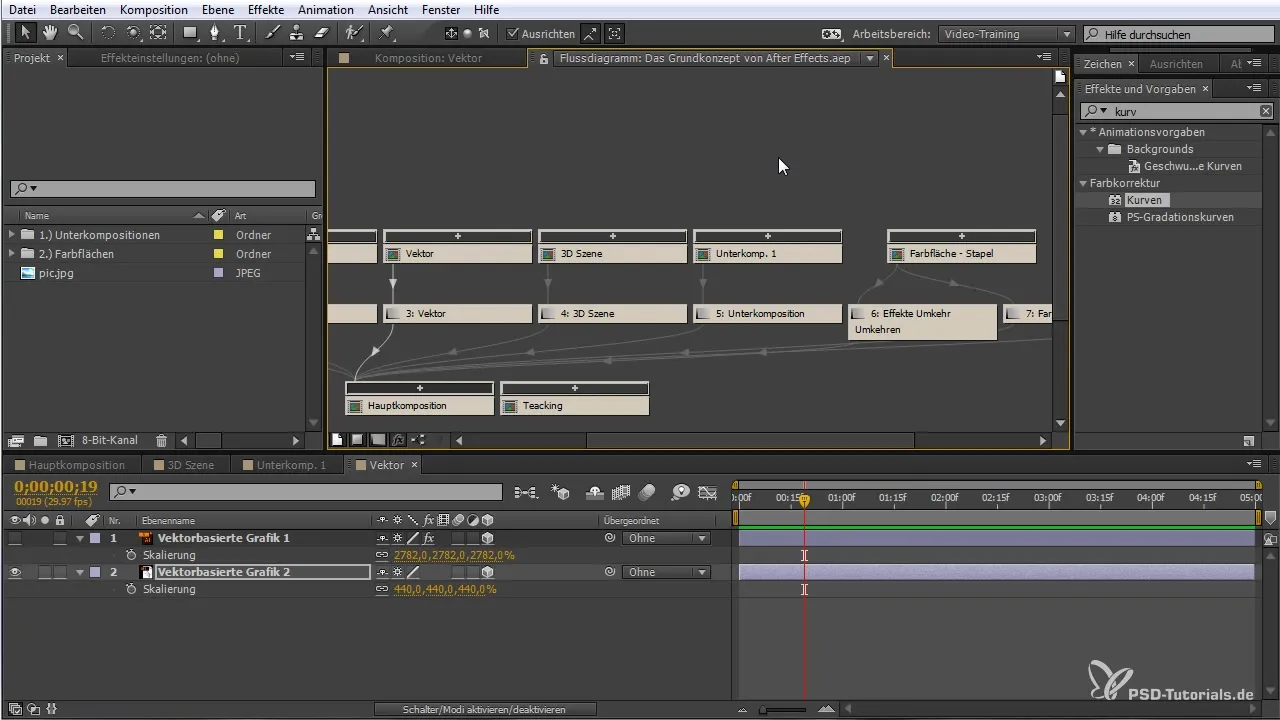Open parent dropdown Ohne for layer 2

pyautogui.click(x=665, y=572)
